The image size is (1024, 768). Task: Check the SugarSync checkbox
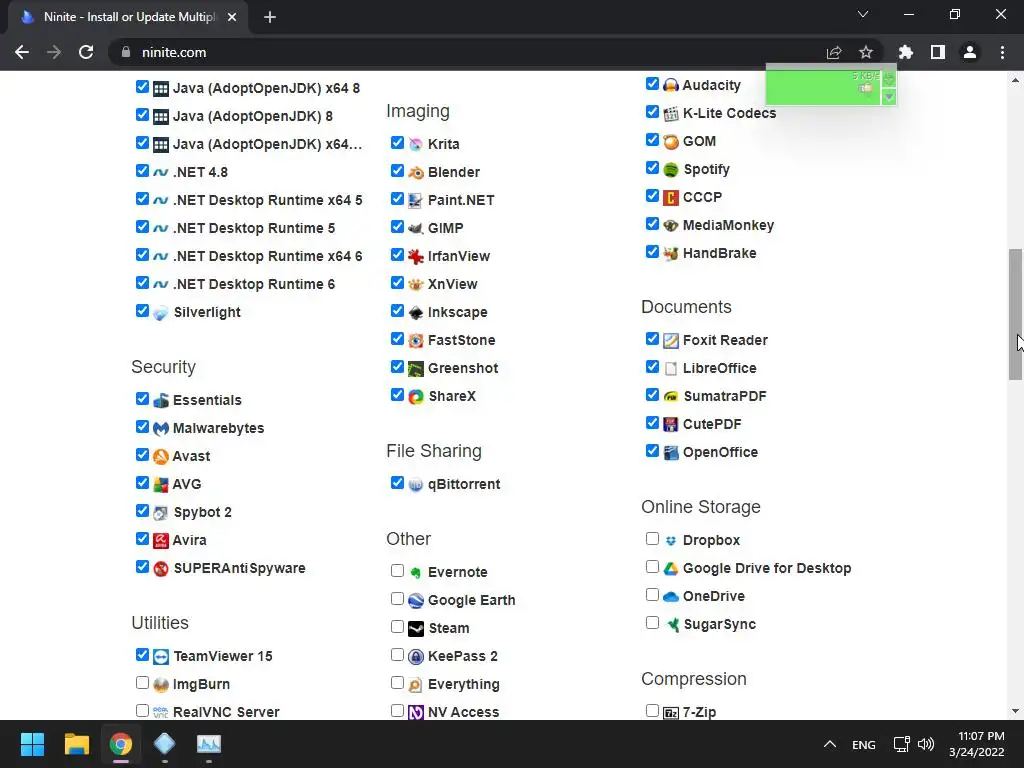click(652, 622)
